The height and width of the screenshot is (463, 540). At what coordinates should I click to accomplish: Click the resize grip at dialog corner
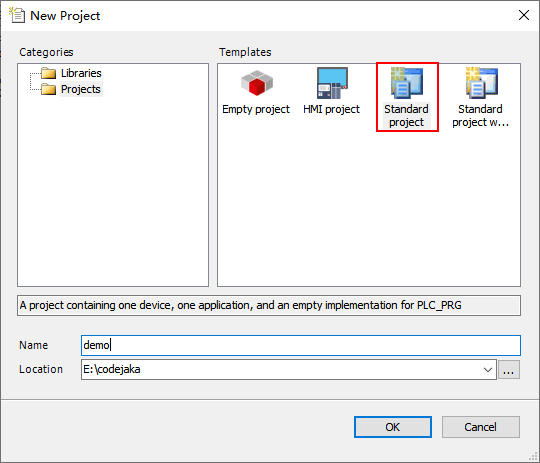(533, 456)
